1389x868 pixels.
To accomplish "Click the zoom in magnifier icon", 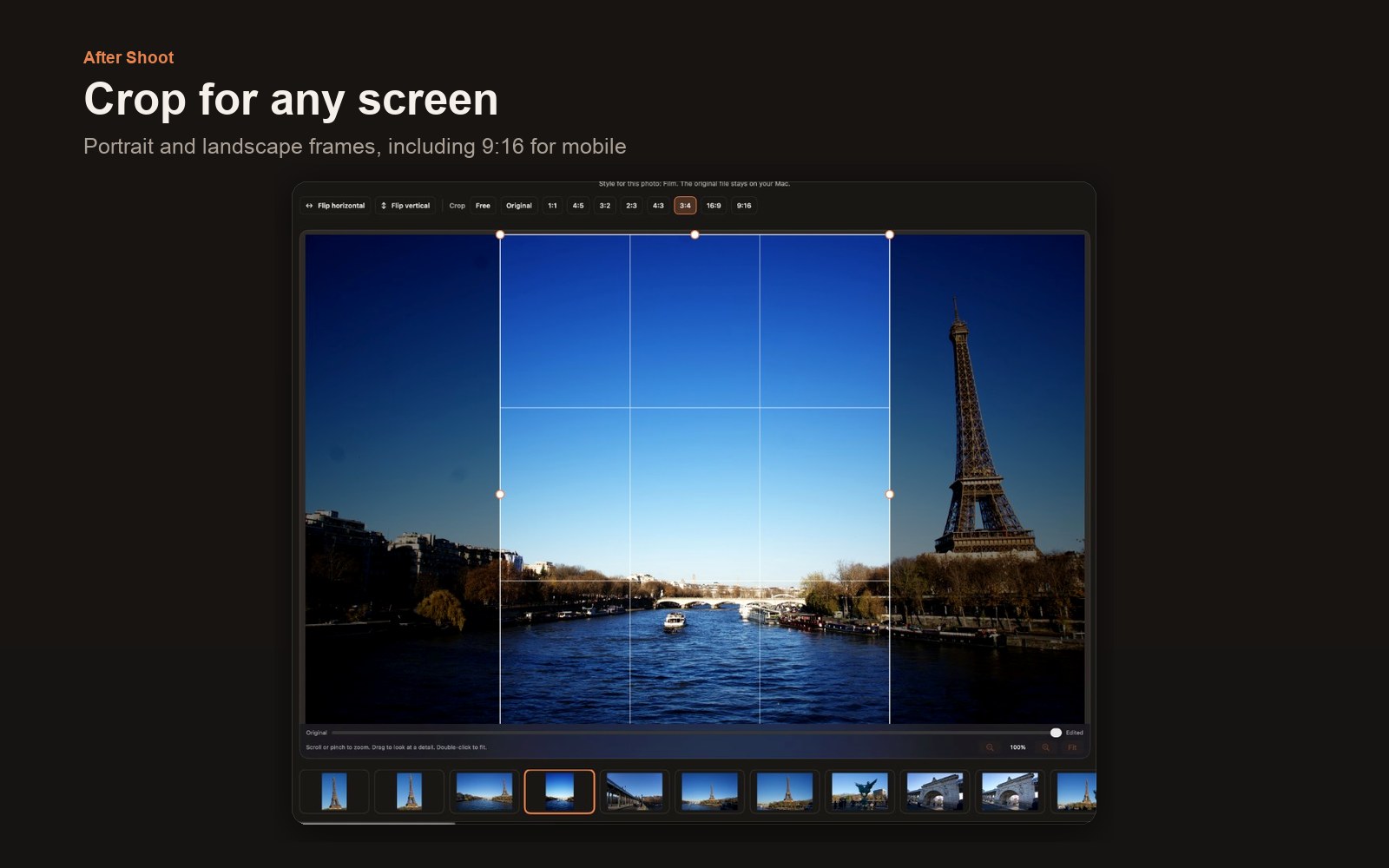I will pos(1046,747).
